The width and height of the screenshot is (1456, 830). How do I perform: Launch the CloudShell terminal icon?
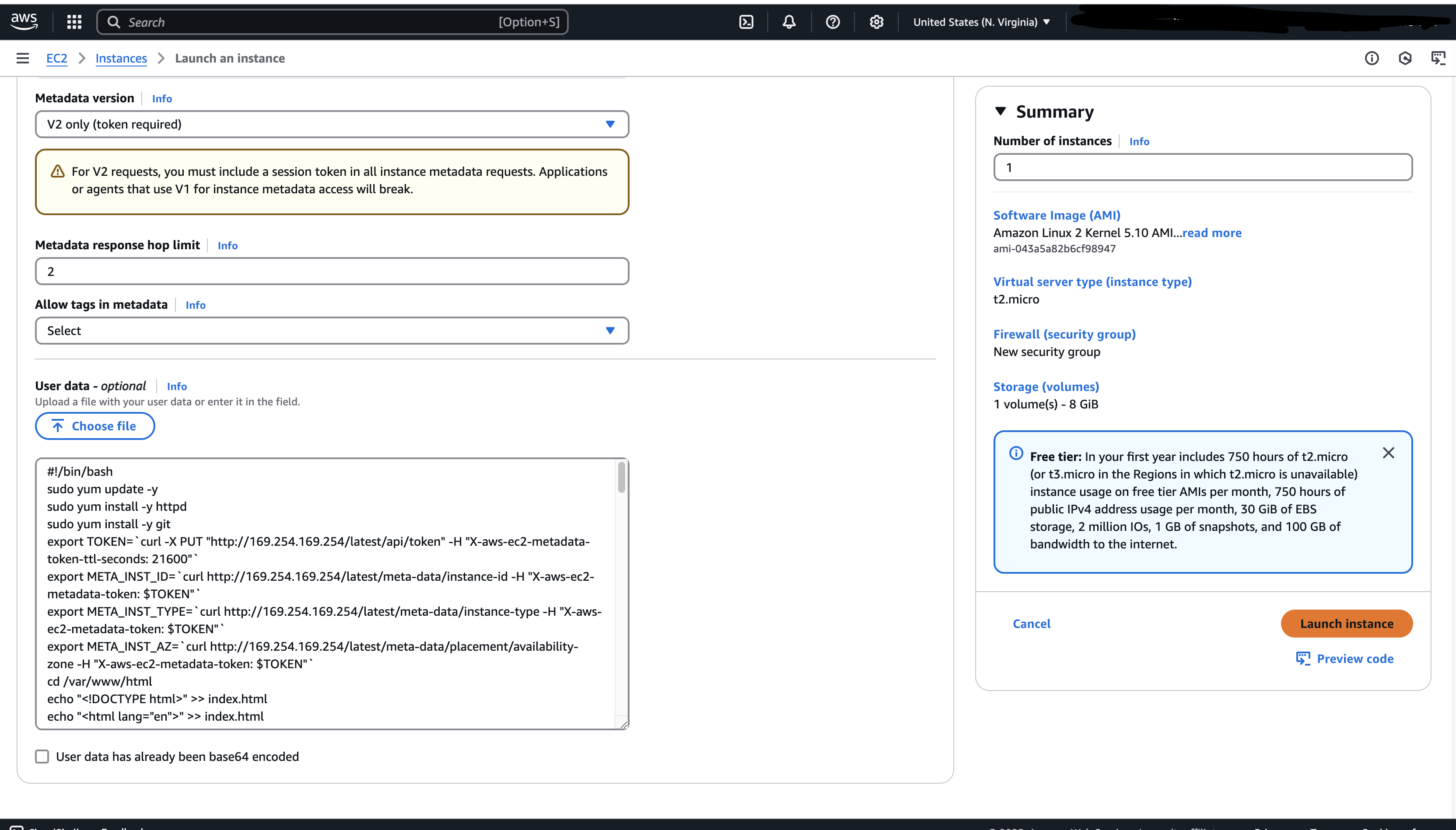tap(746, 22)
